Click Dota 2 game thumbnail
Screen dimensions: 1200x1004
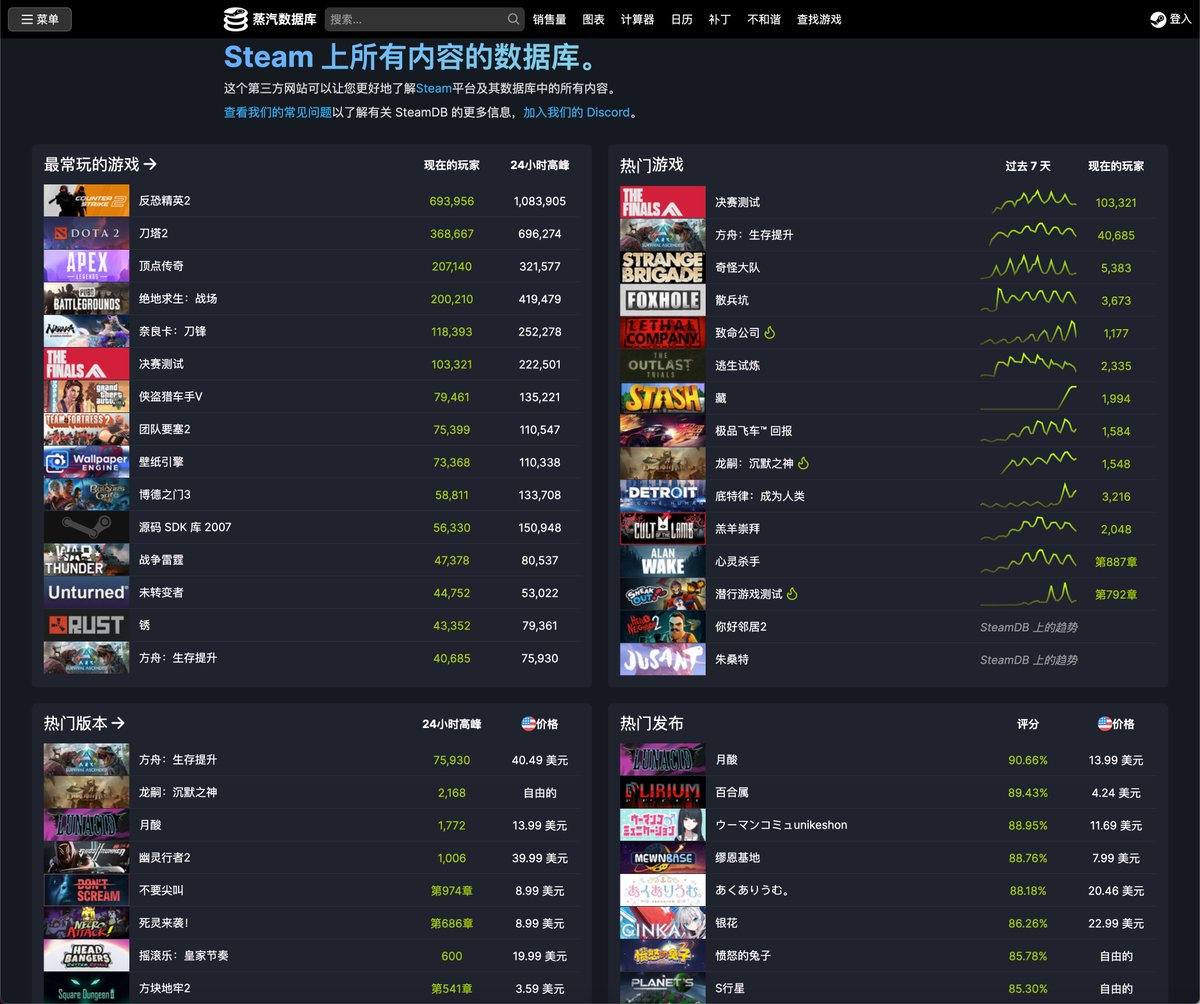[87, 234]
